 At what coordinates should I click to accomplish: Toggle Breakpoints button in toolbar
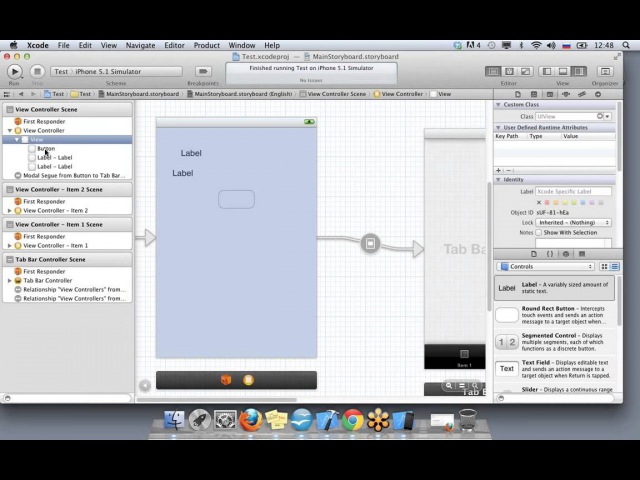pos(203,71)
